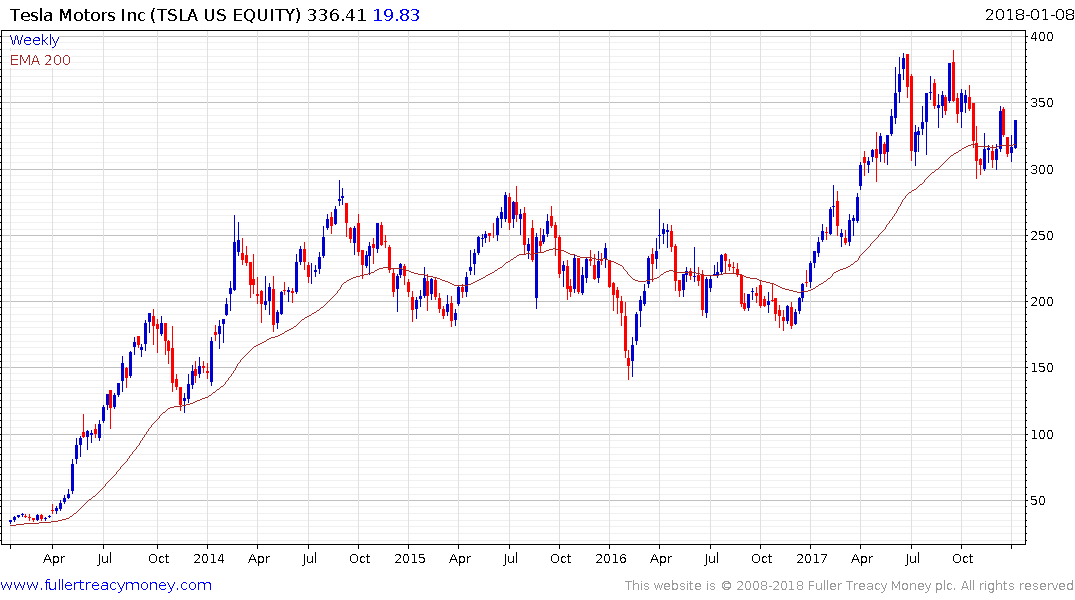This screenshot has height=600, width=1075.
Task: Select the blue change value 19.83
Action: (396, 15)
